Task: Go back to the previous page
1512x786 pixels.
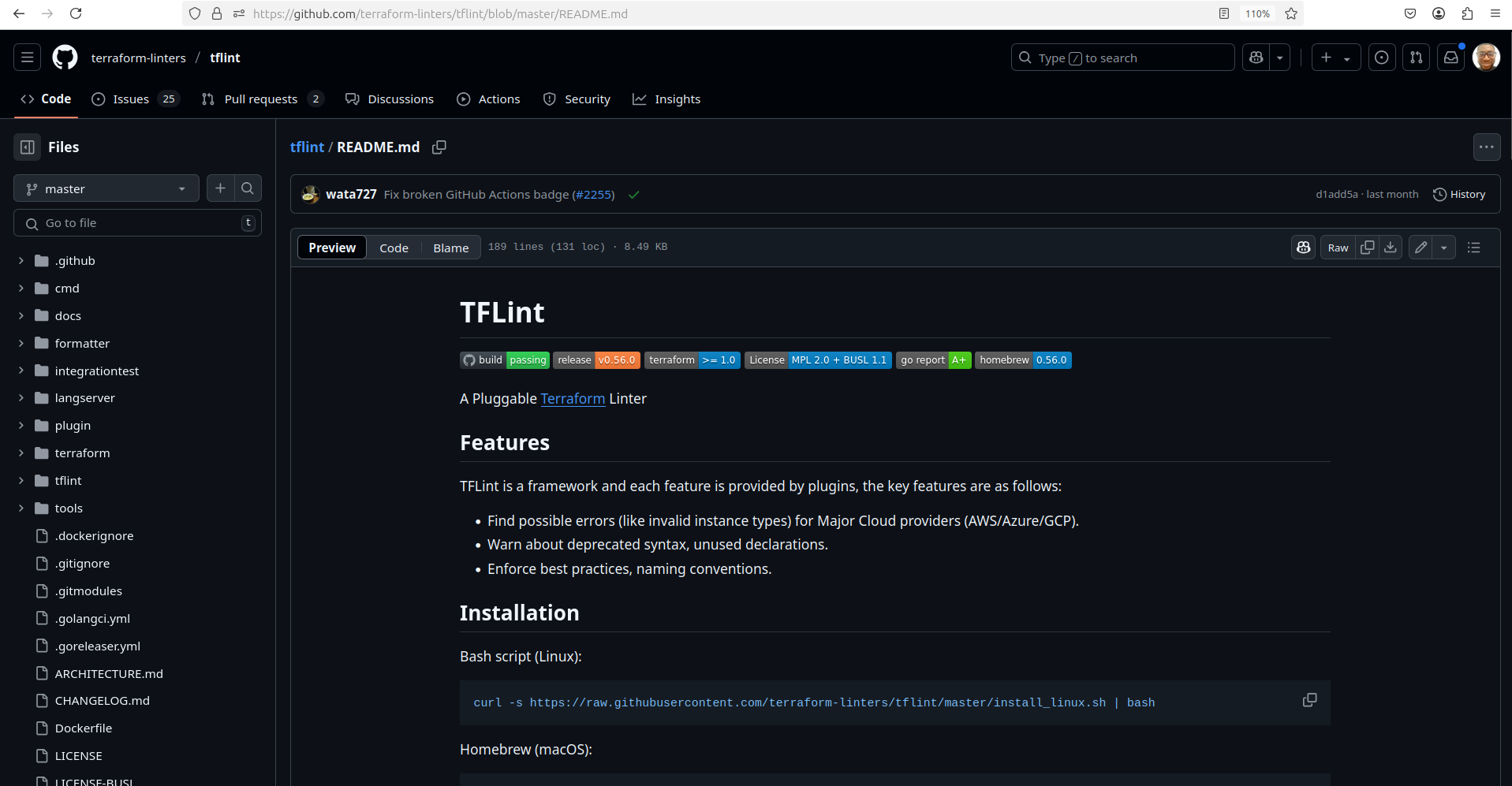Action: [19, 13]
